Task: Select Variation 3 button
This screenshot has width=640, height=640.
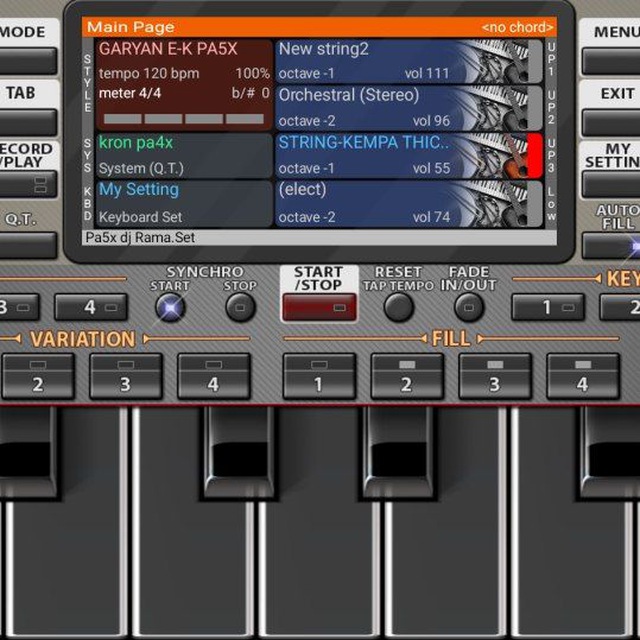Action: [x=126, y=376]
